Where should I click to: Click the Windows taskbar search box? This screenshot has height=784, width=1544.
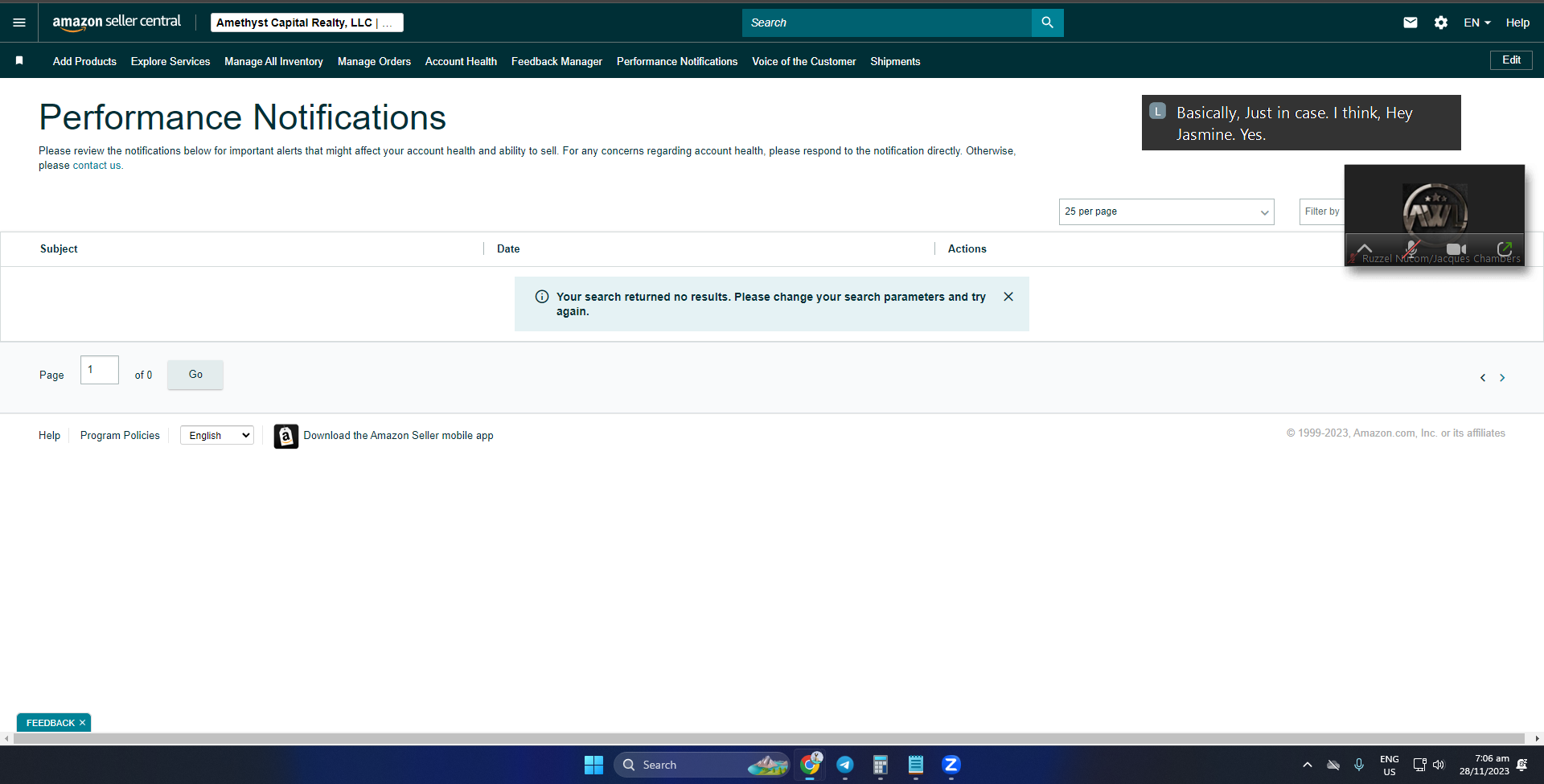click(702, 765)
